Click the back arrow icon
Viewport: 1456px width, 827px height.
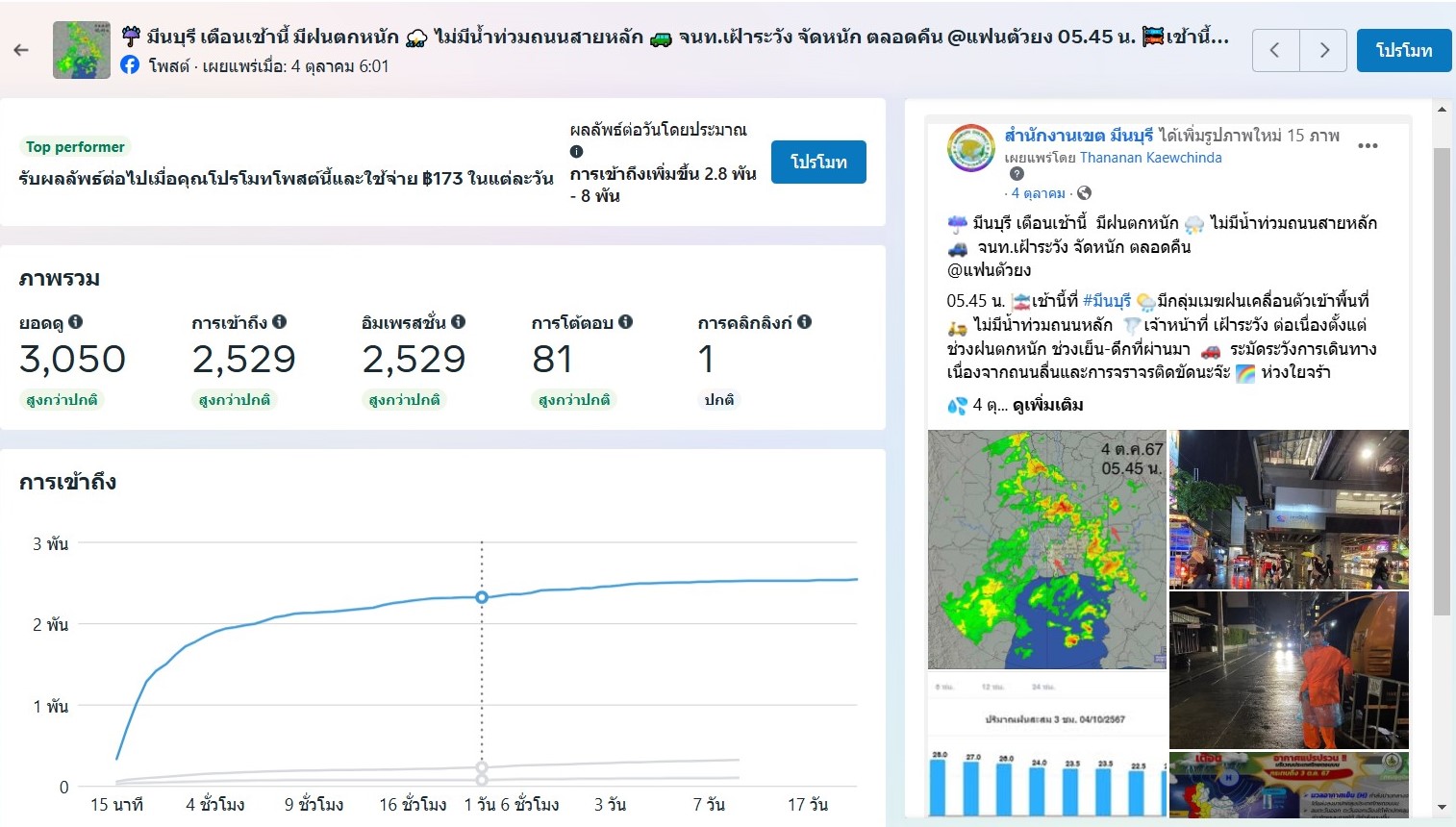21,50
